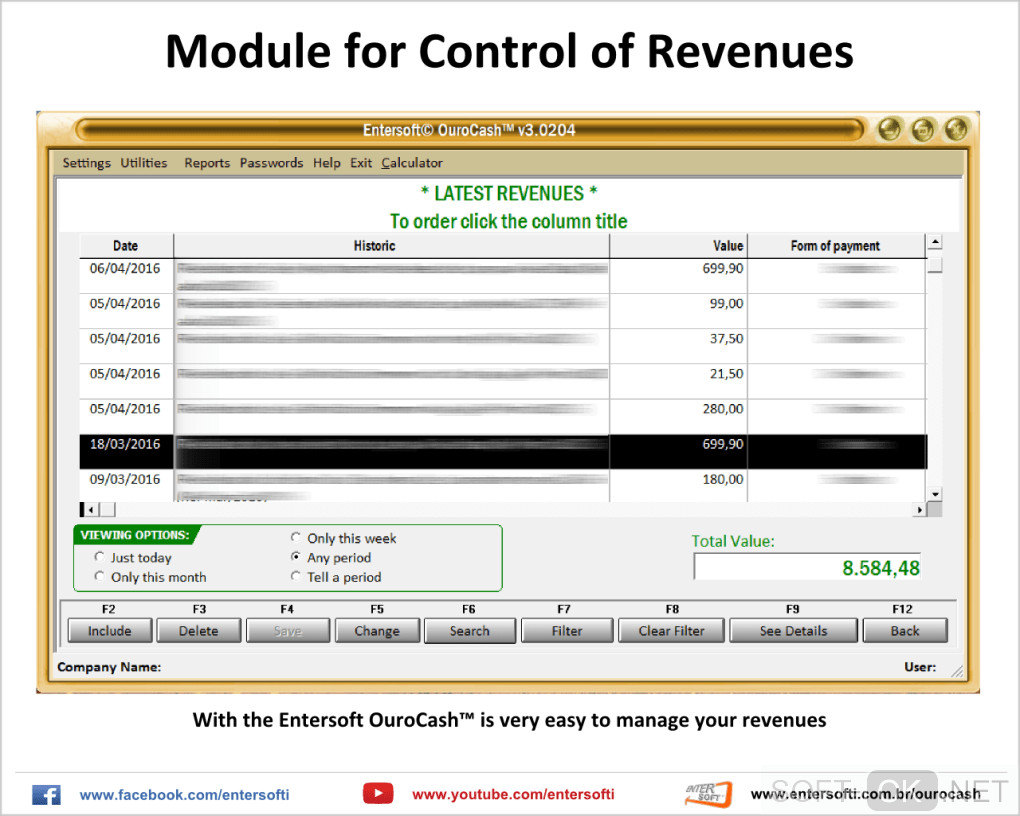The image size is (1020, 816).
Task: Click the vertical scrollbar thumb
Action: (x=935, y=264)
